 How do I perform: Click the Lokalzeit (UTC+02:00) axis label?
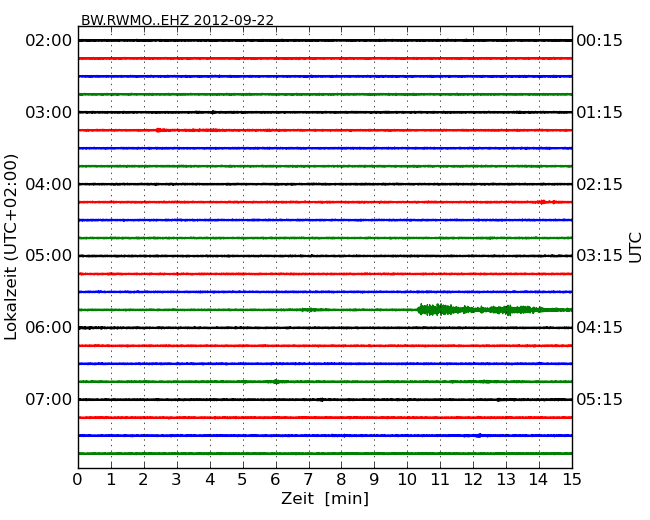click(x=11, y=247)
